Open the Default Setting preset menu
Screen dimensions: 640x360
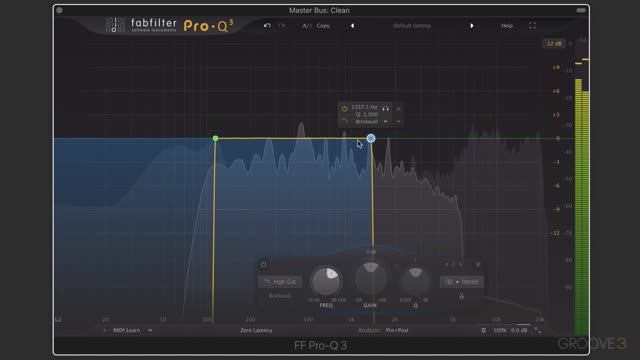pyautogui.click(x=412, y=26)
